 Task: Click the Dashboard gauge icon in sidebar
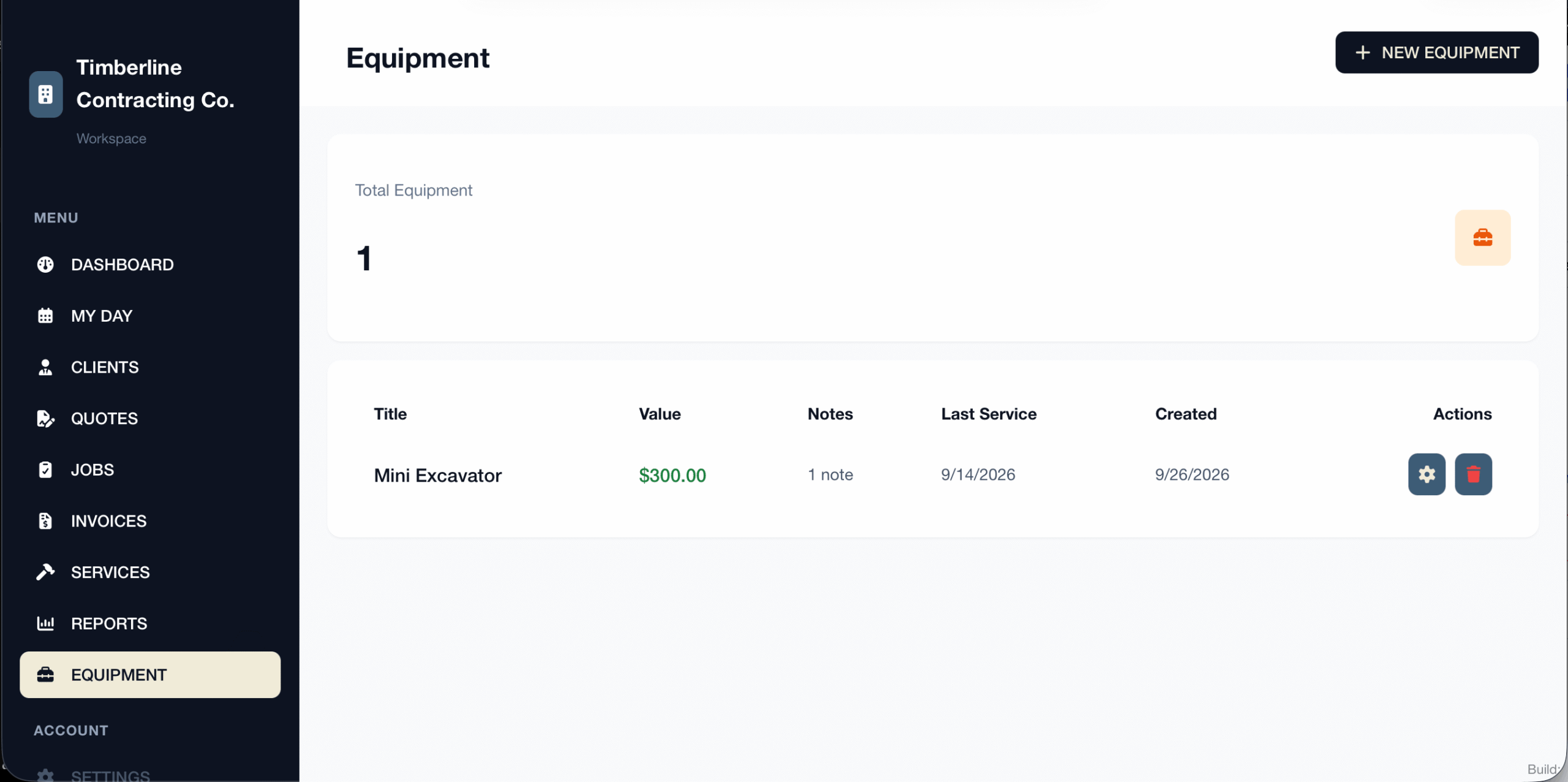(45, 265)
